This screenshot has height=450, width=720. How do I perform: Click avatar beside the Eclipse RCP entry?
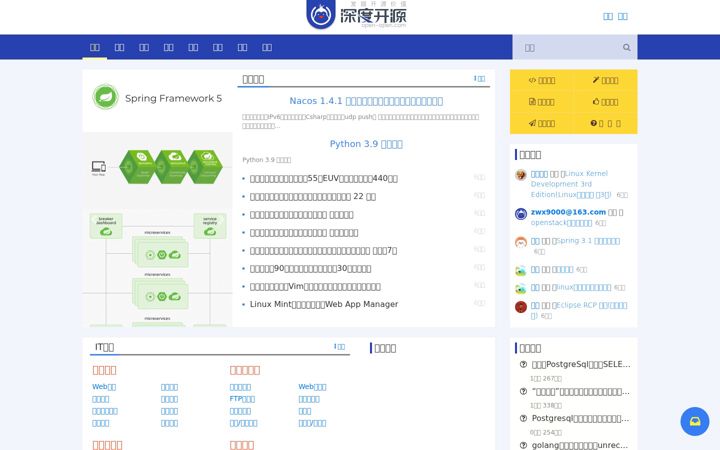click(x=521, y=307)
